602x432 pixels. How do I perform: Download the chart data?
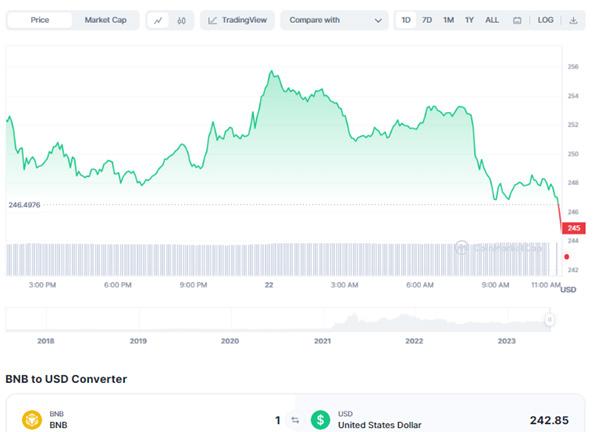[573, 20]
